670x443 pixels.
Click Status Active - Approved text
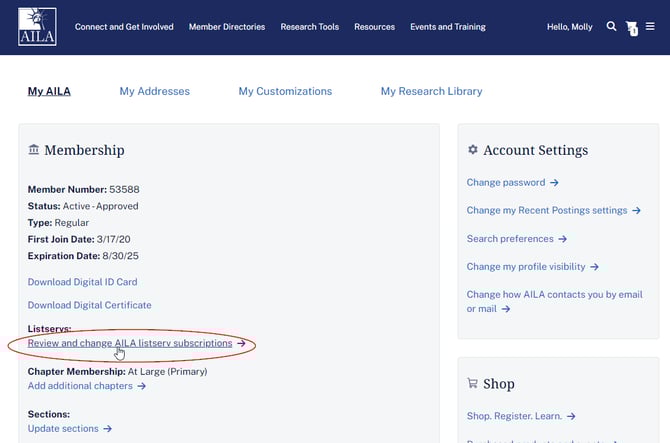click(83, 206)
